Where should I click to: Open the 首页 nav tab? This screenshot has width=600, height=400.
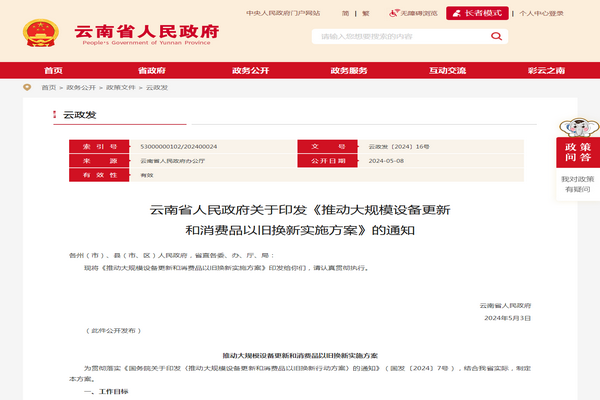point(53,71)
